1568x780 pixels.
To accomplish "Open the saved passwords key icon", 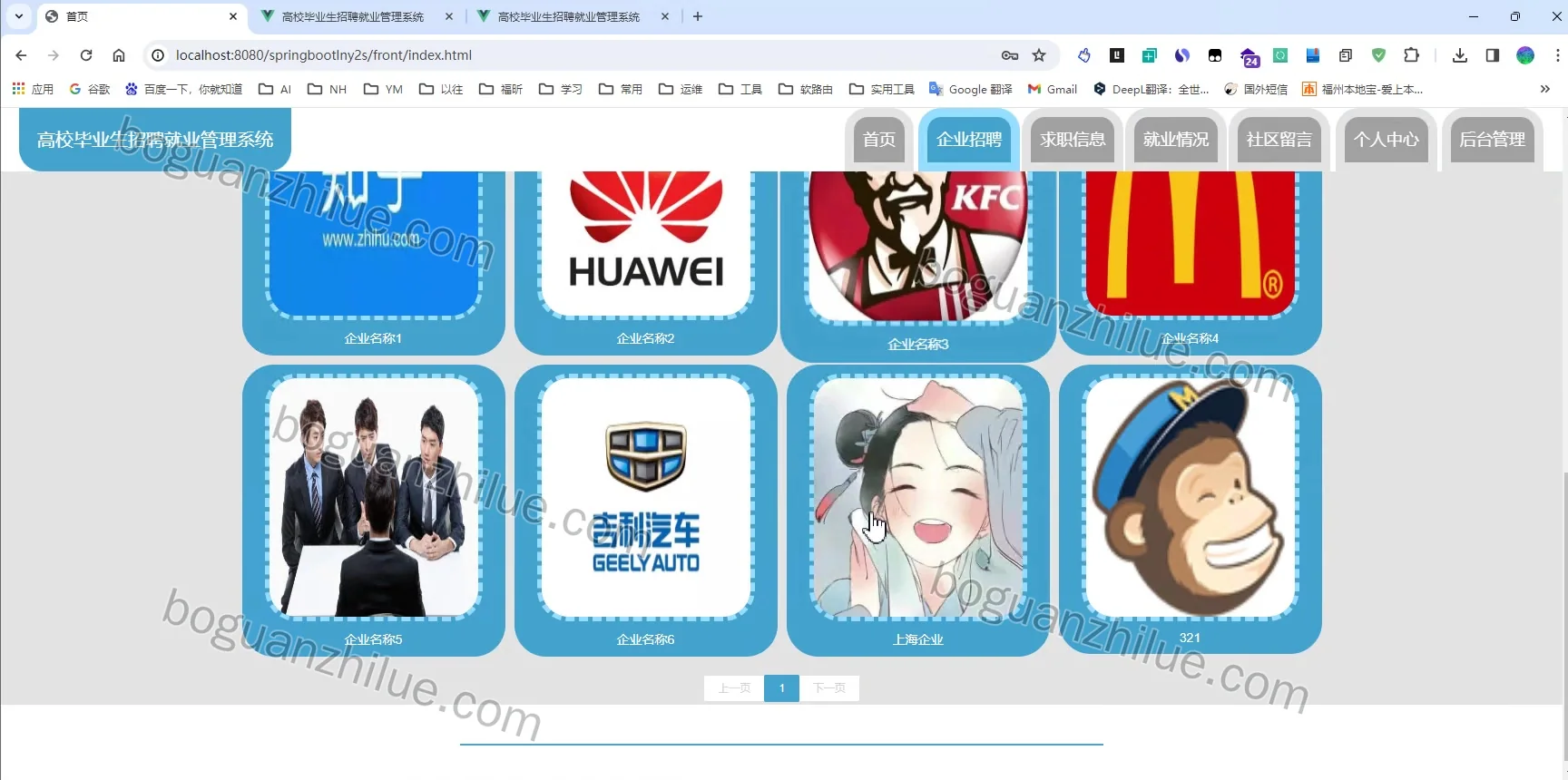I will tap(1010, 55).
